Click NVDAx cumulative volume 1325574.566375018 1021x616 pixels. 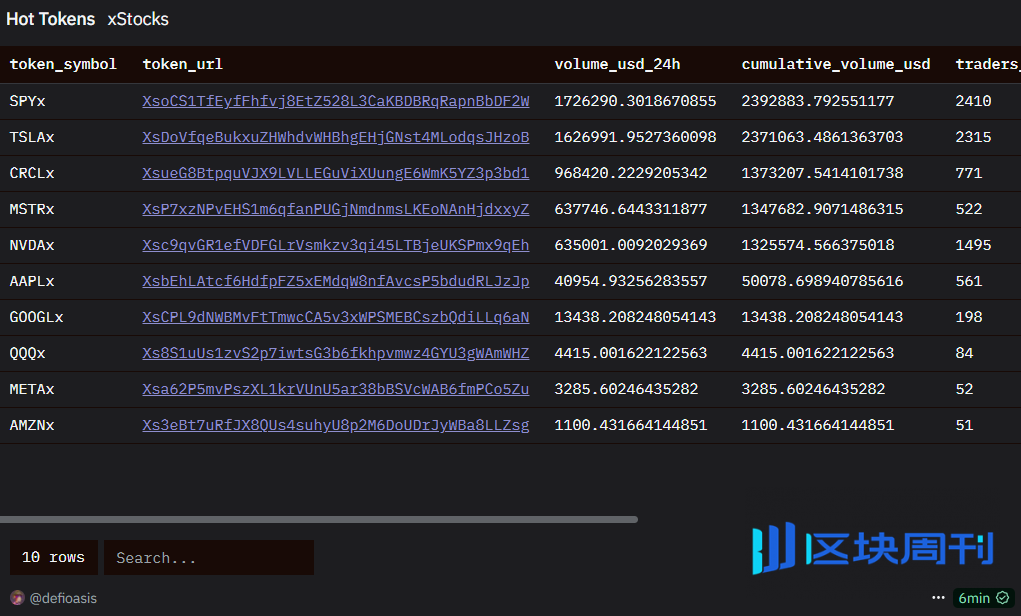pyautogui.click(x=818, y=245)
